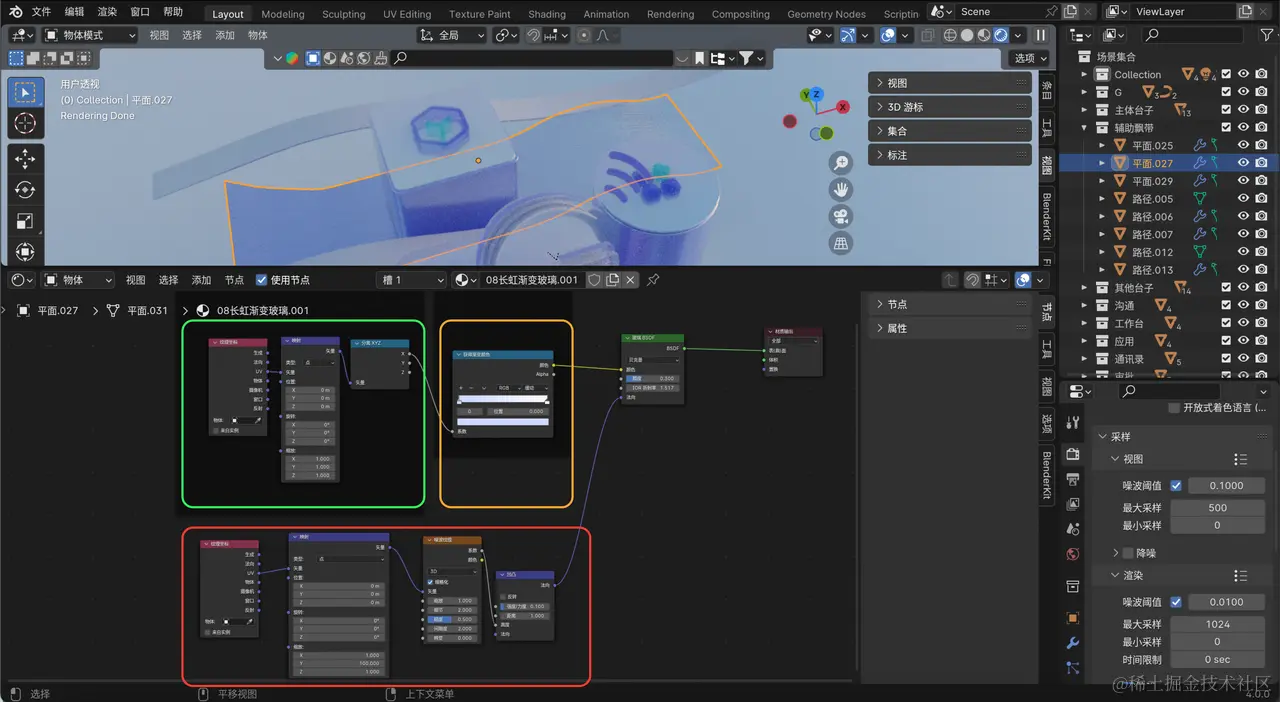The width and height of the screenshot is (1280, 702).
Task: Open node editor 添加 menu
Action: [201, 280]
